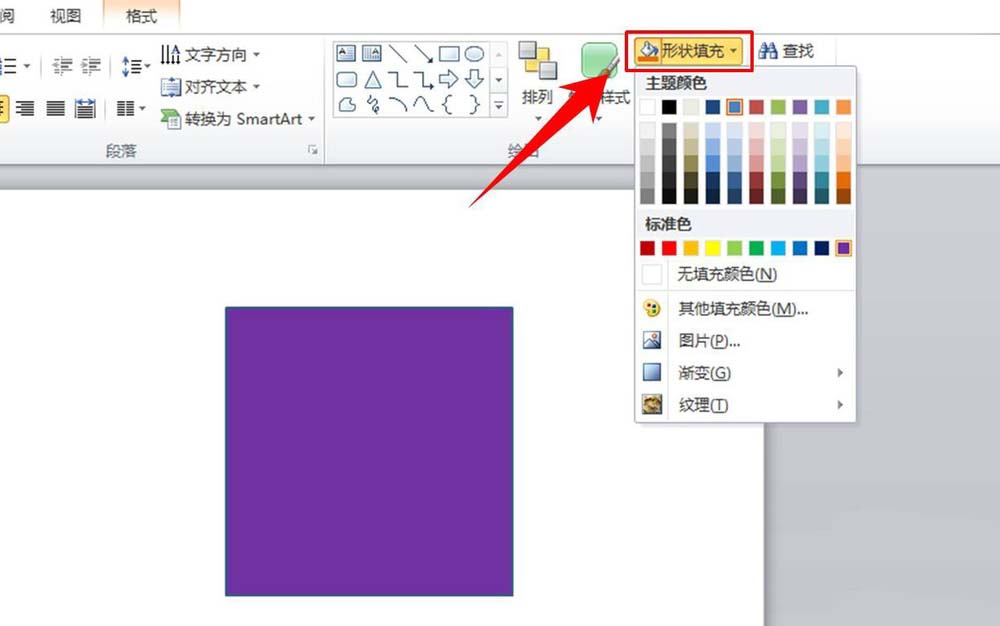Select the triangle shape
Screen dimensions: 1000x626
pyautogui.click(x=372, y=80)
